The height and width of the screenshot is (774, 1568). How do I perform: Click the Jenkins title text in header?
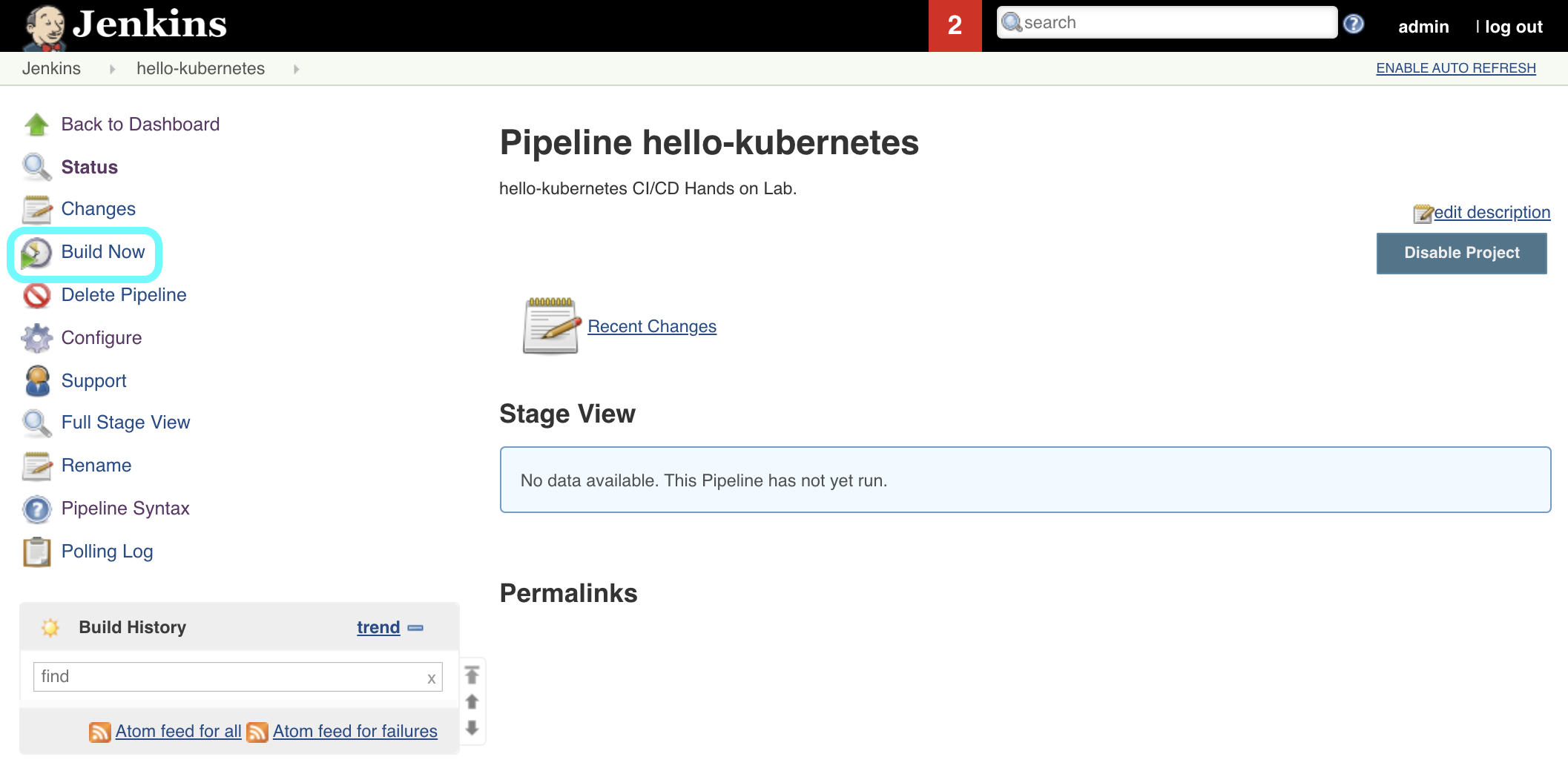click(150, 24)
